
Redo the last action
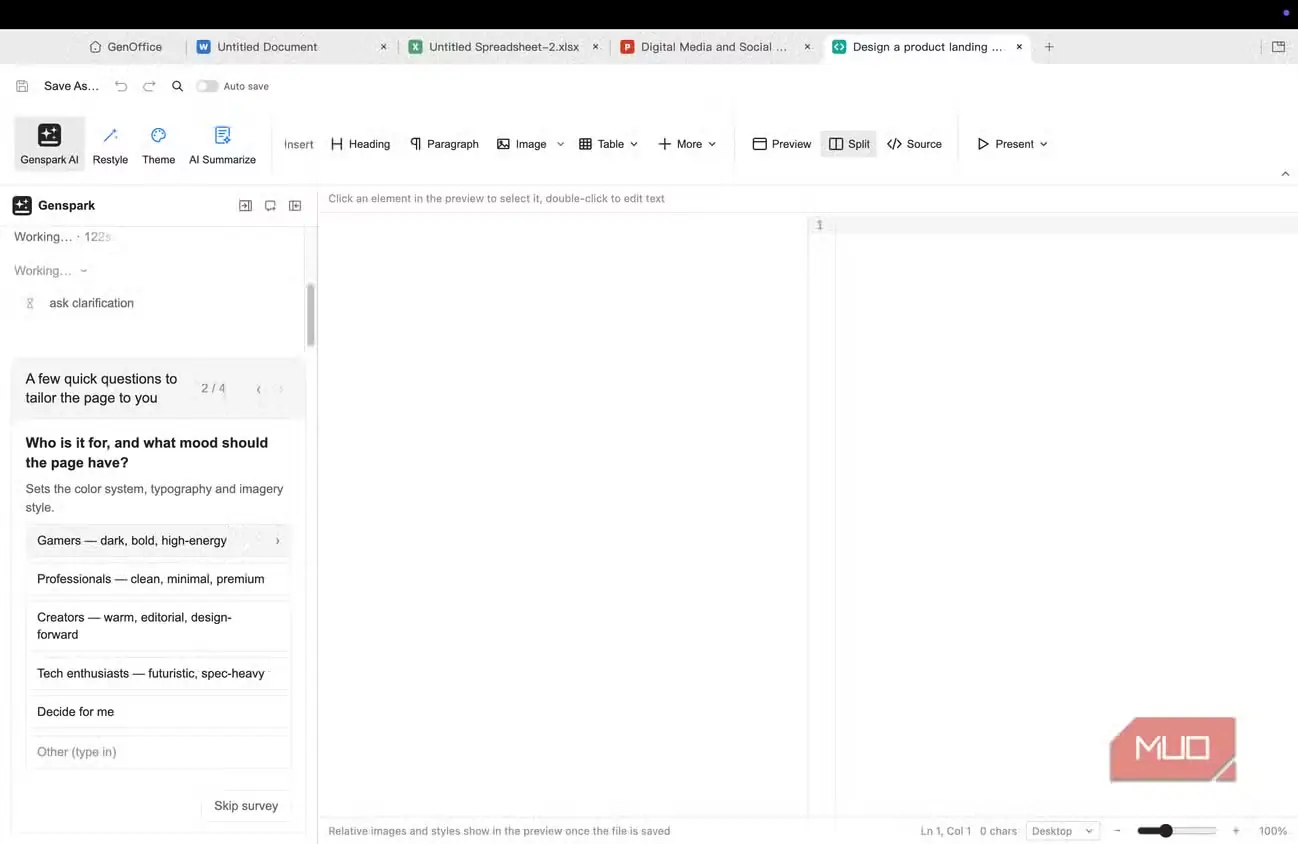click(x=149, y=86)
